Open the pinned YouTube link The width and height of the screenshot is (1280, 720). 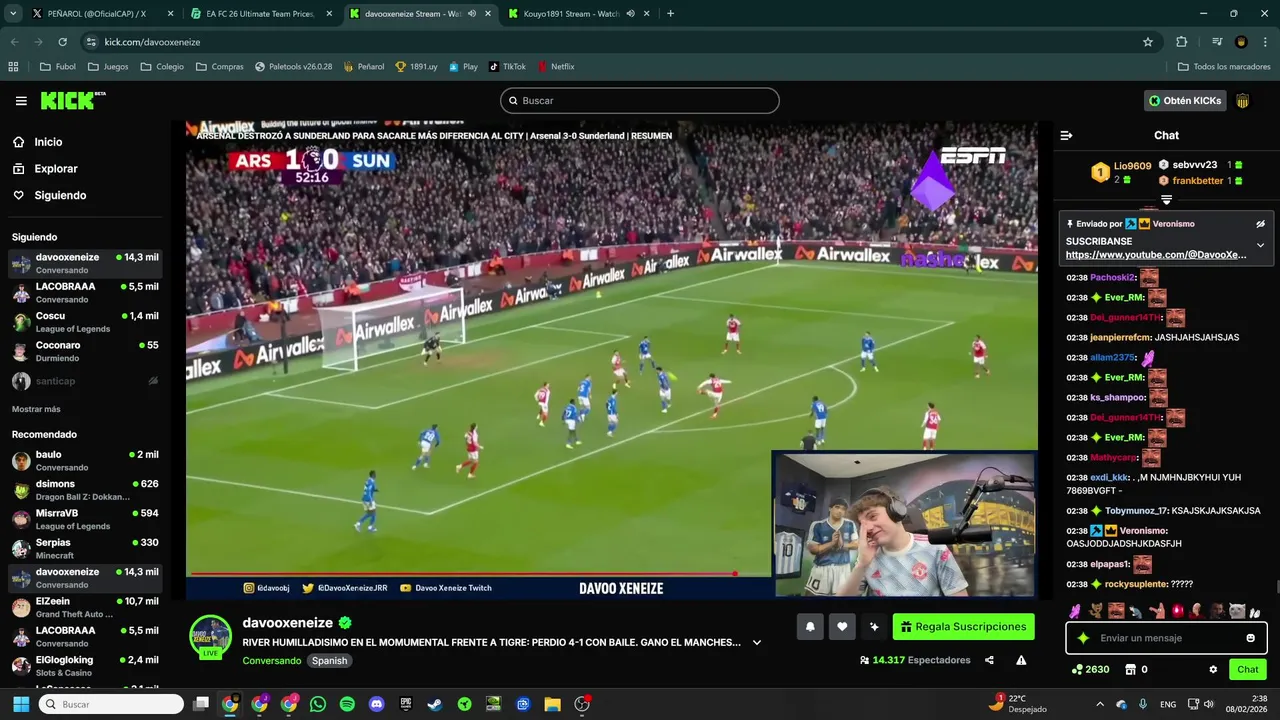point(1156,255)
